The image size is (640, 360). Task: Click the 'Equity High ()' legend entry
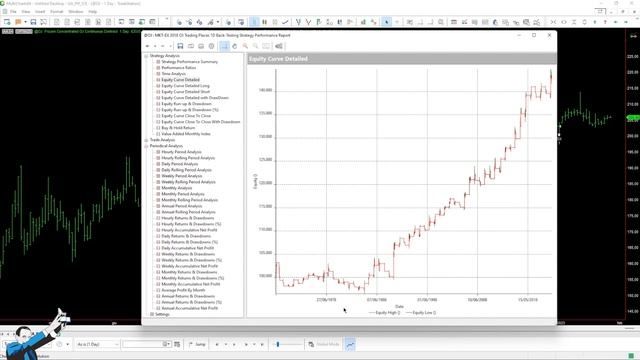tap(384, 313)
